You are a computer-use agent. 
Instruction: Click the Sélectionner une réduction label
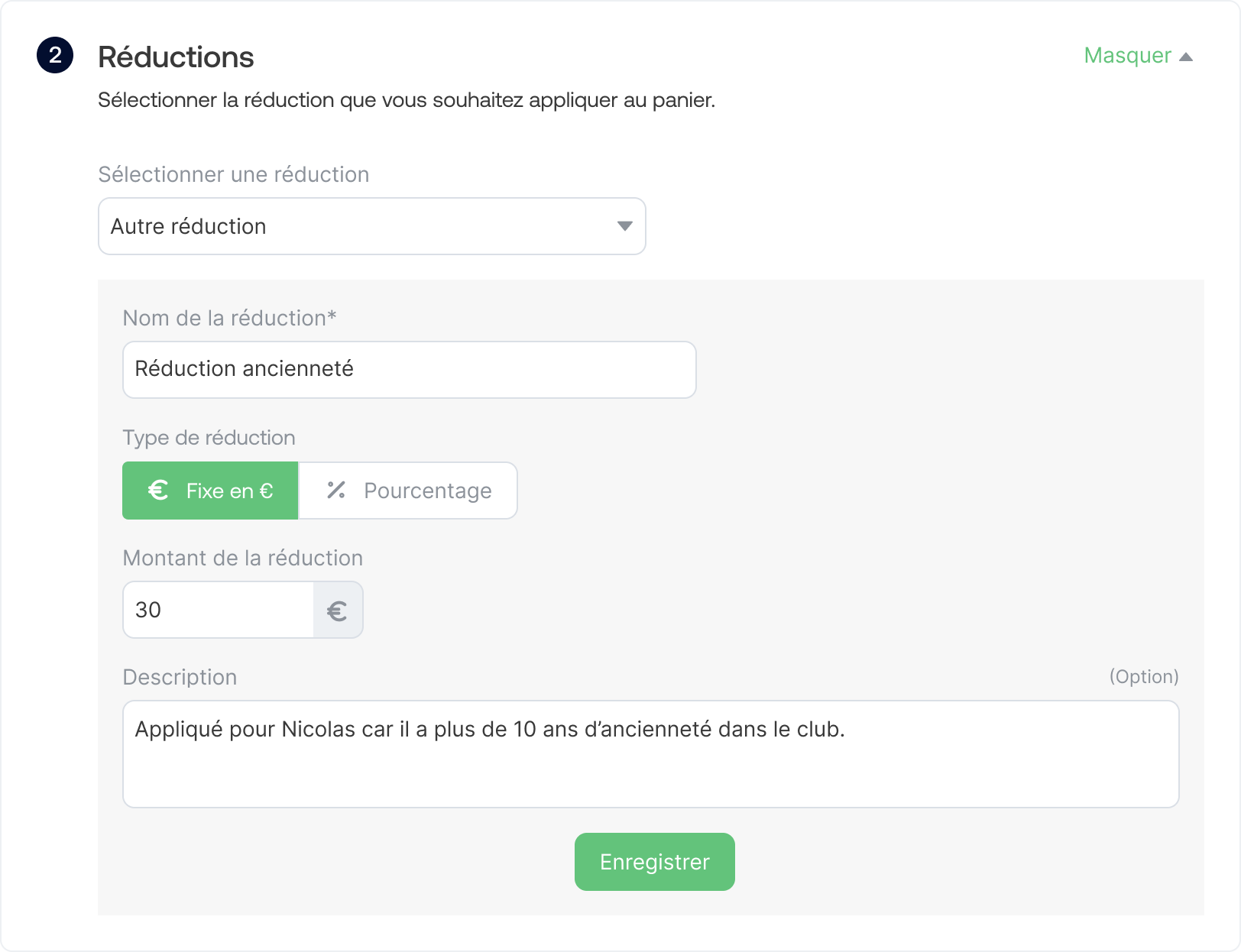coord(233,174)
